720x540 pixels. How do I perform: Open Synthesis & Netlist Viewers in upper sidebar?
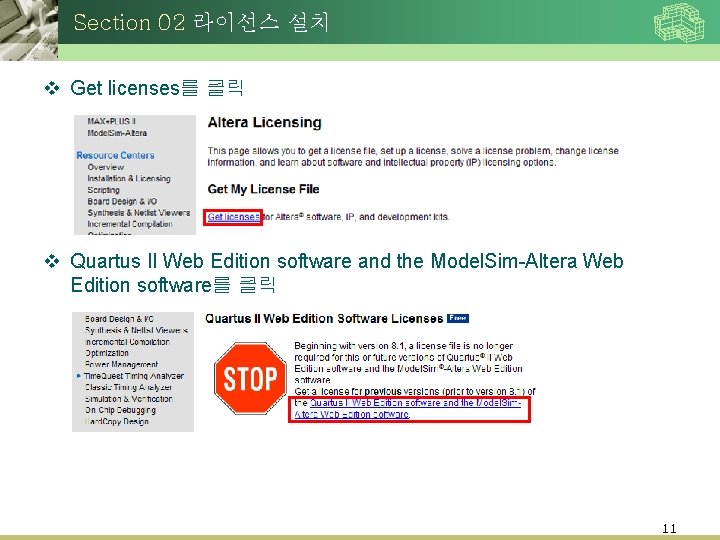[x=139, y=213]
